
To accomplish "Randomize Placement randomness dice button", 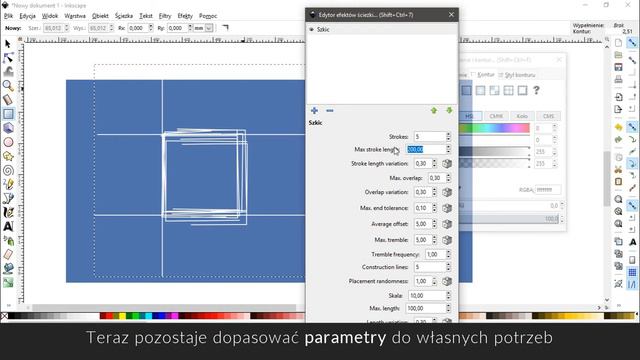I will 447,282.
